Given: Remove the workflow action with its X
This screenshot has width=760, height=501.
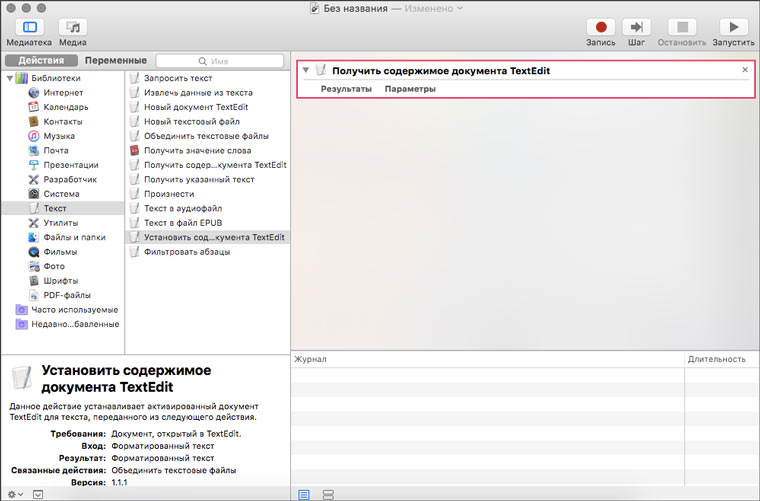Looking at the screenshot, I should (745, 70).
